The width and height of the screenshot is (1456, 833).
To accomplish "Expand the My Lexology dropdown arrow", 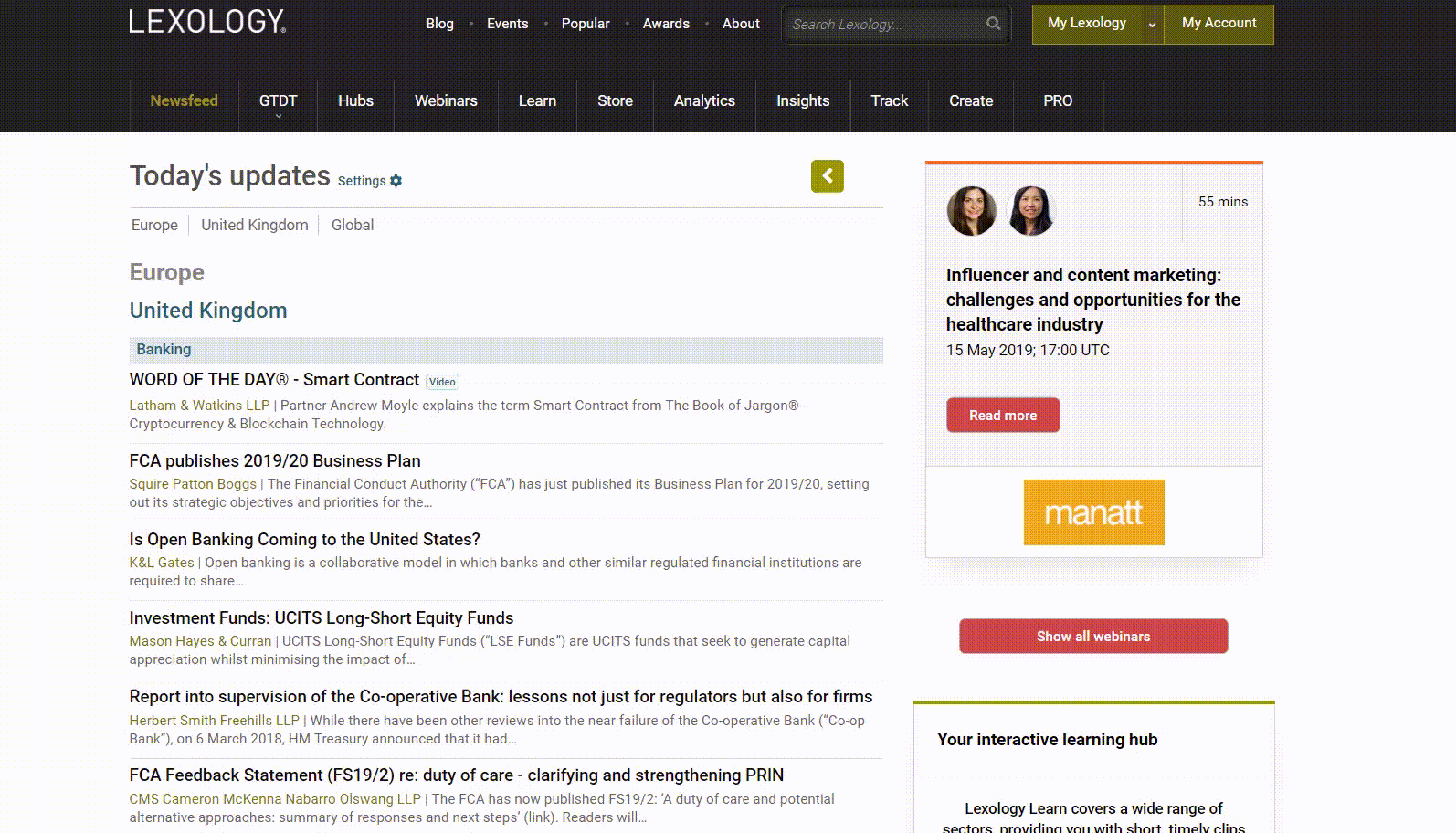I will coord(1152,25).
